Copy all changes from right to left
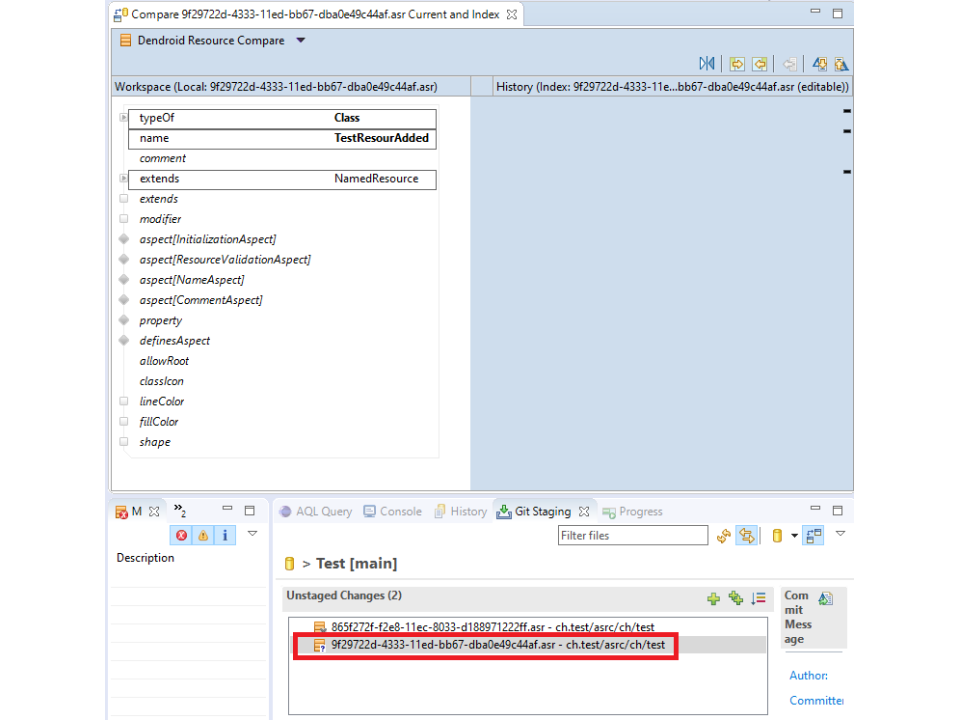This screenshot has width=960, height=720. [x=760, y=64]
